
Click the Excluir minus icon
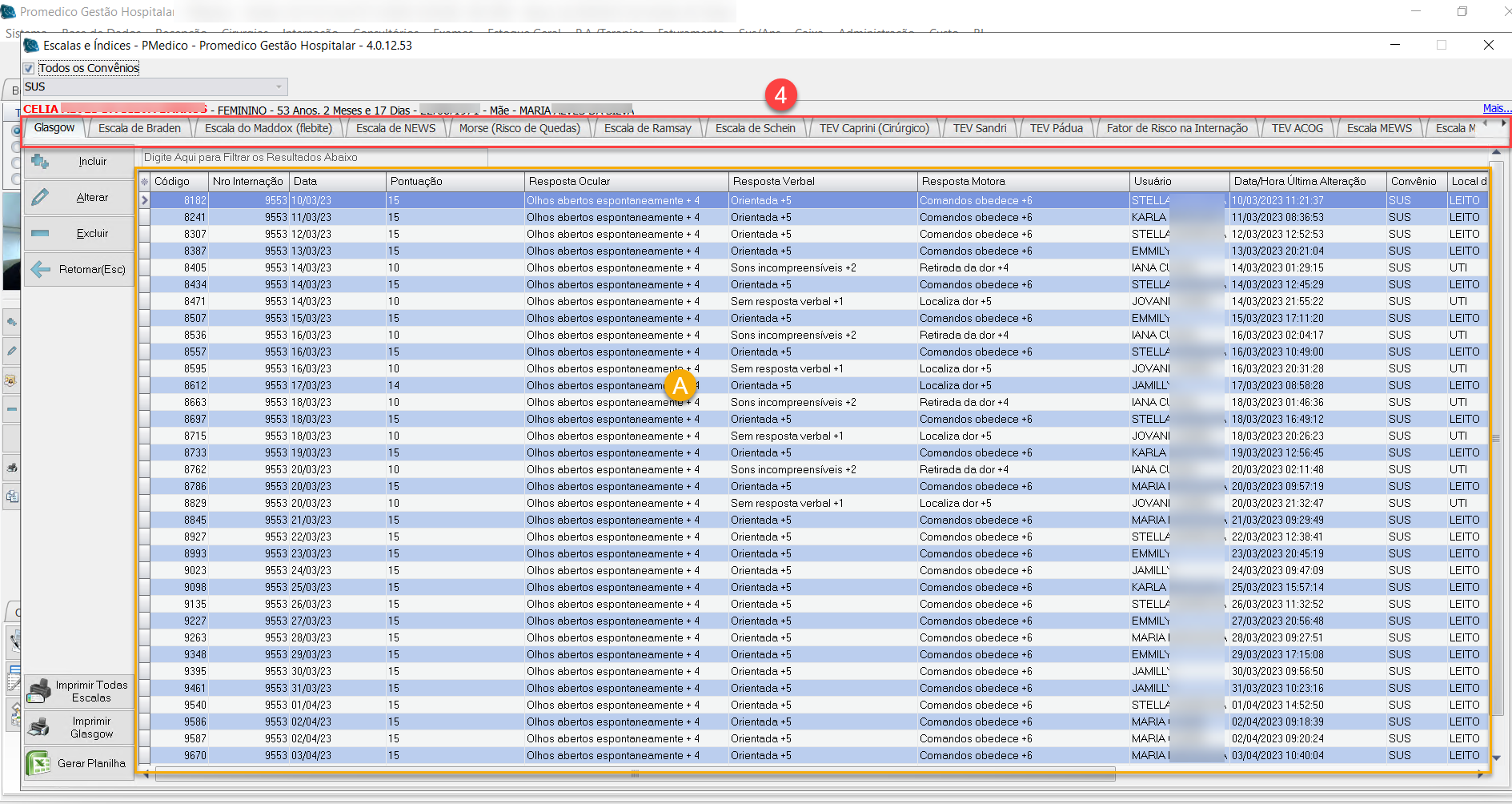pyautogui.click(x=40, y=234)
